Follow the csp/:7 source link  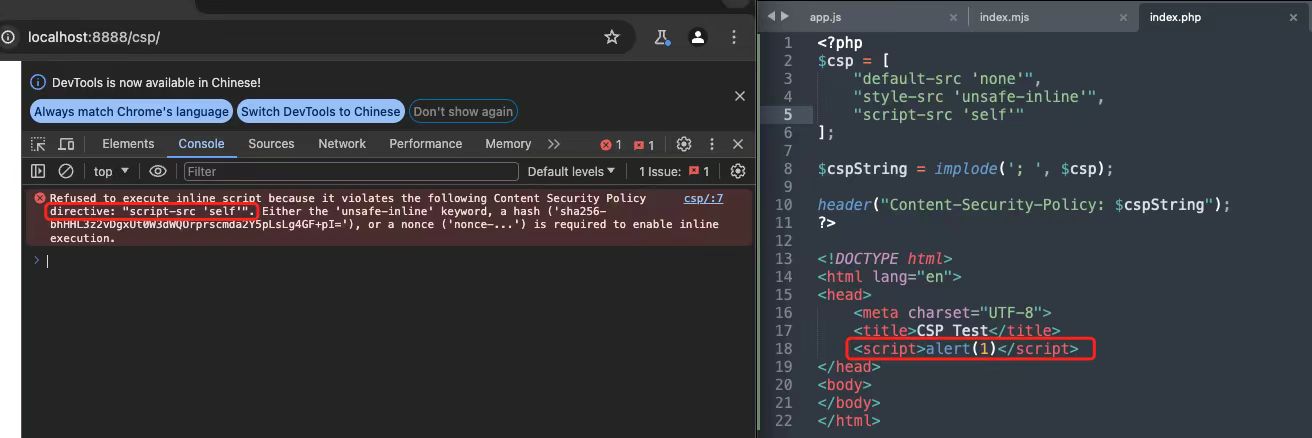click(x=703, y=199)
